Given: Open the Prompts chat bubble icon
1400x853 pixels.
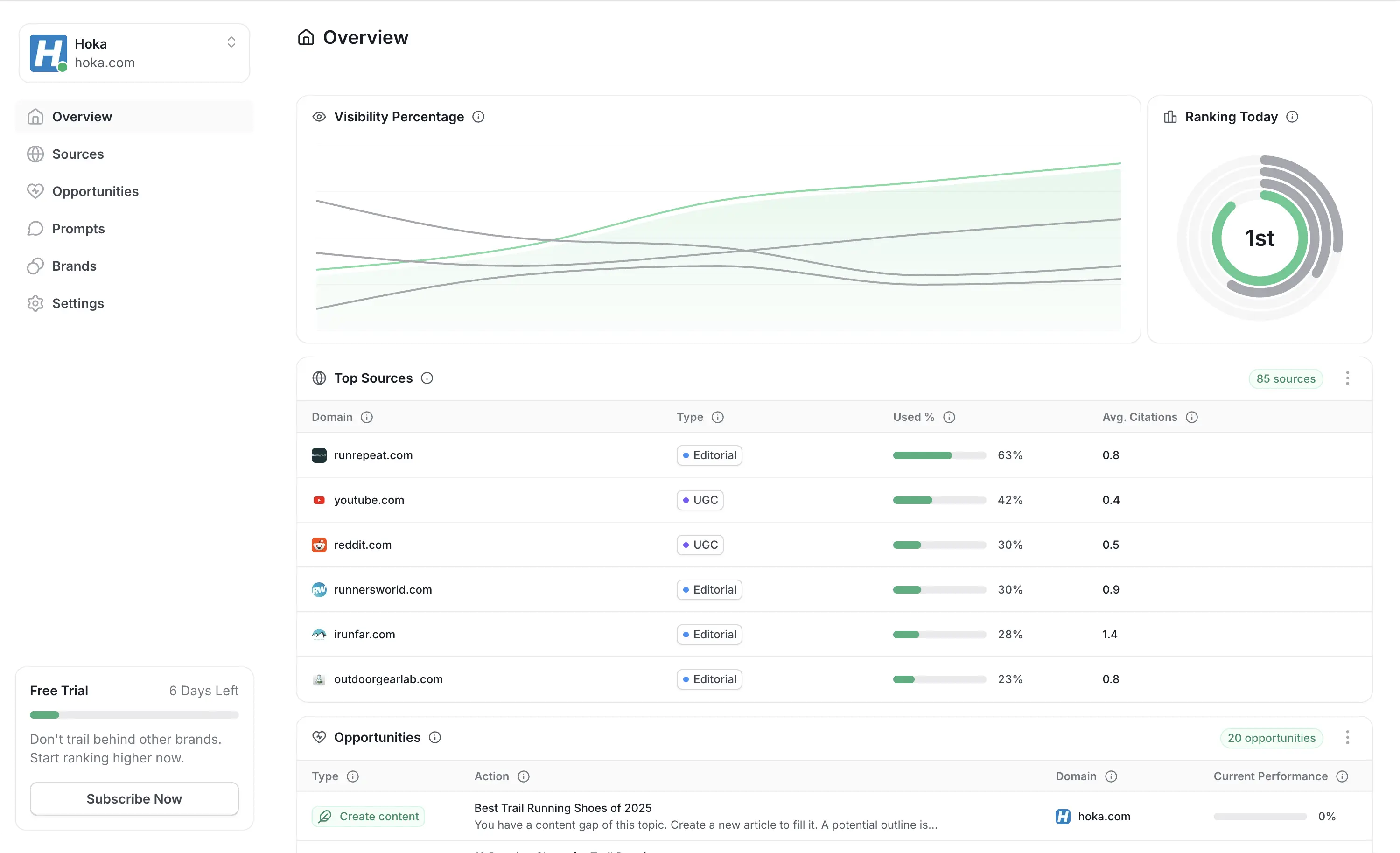Looking at the screenshot, I should [35, 229].
